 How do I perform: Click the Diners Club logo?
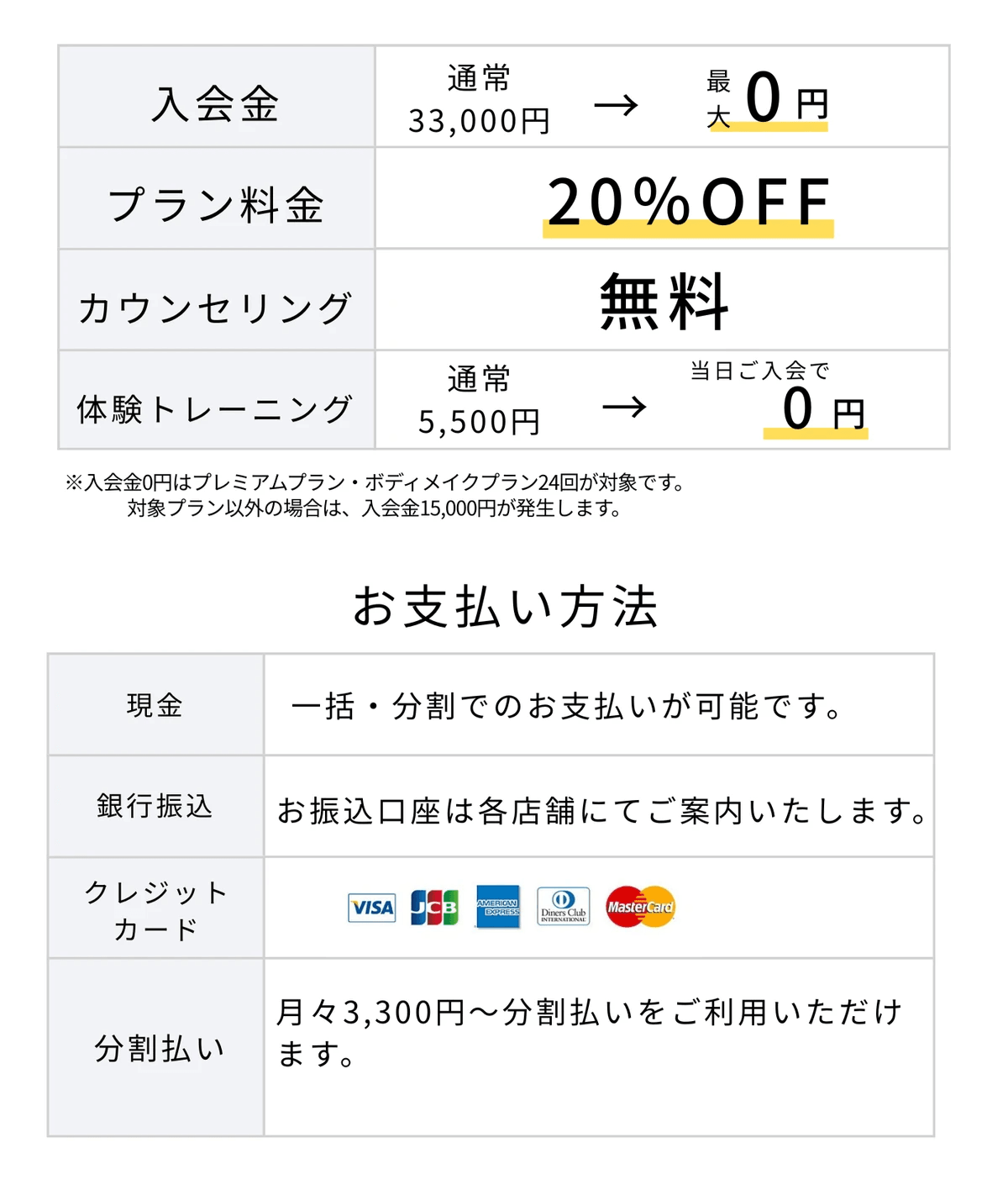(564, 907)
